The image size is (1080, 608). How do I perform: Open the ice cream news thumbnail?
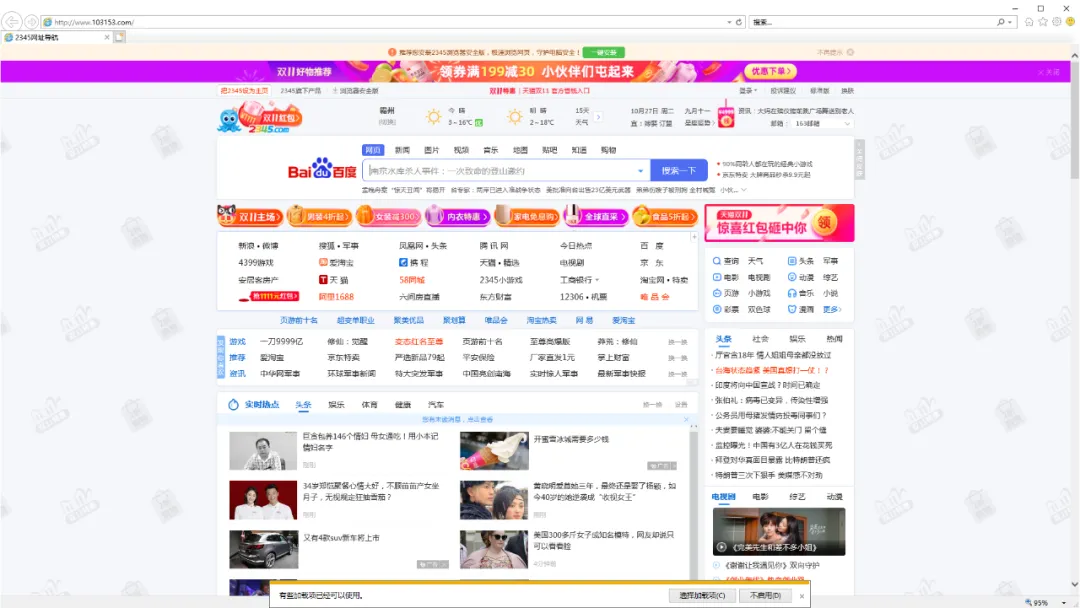click(494, 451)
